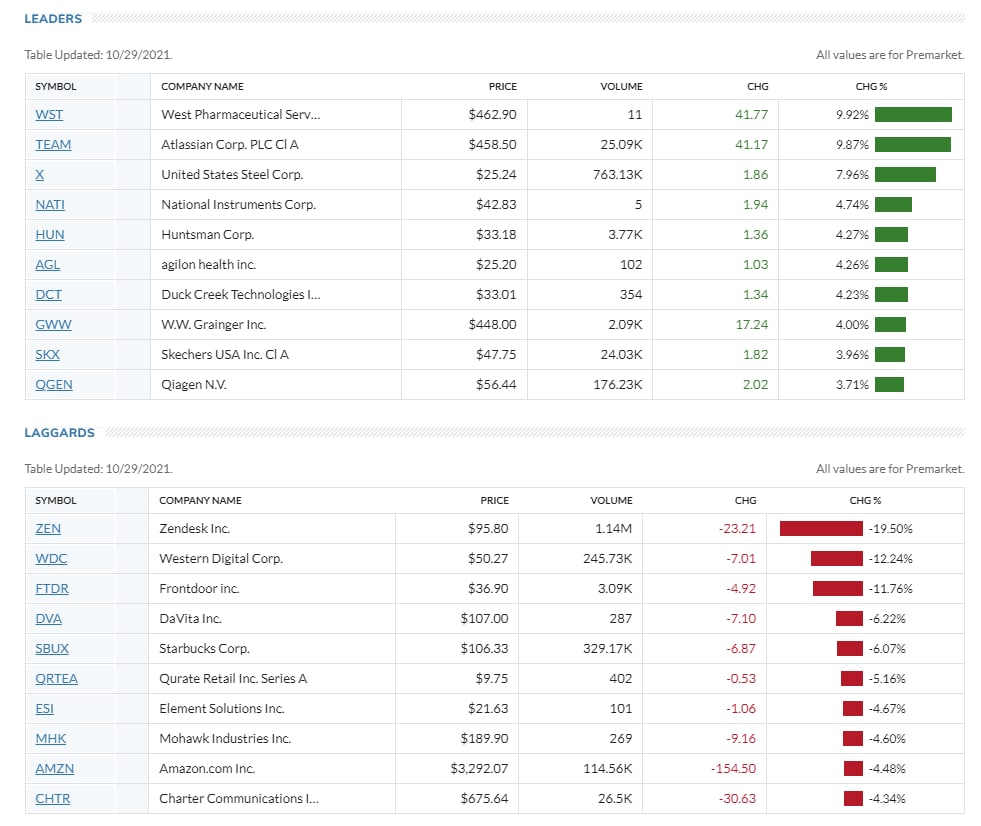
Task: Click the Qurate Retail Inc. Series A name
Action: tap(233, 679)
